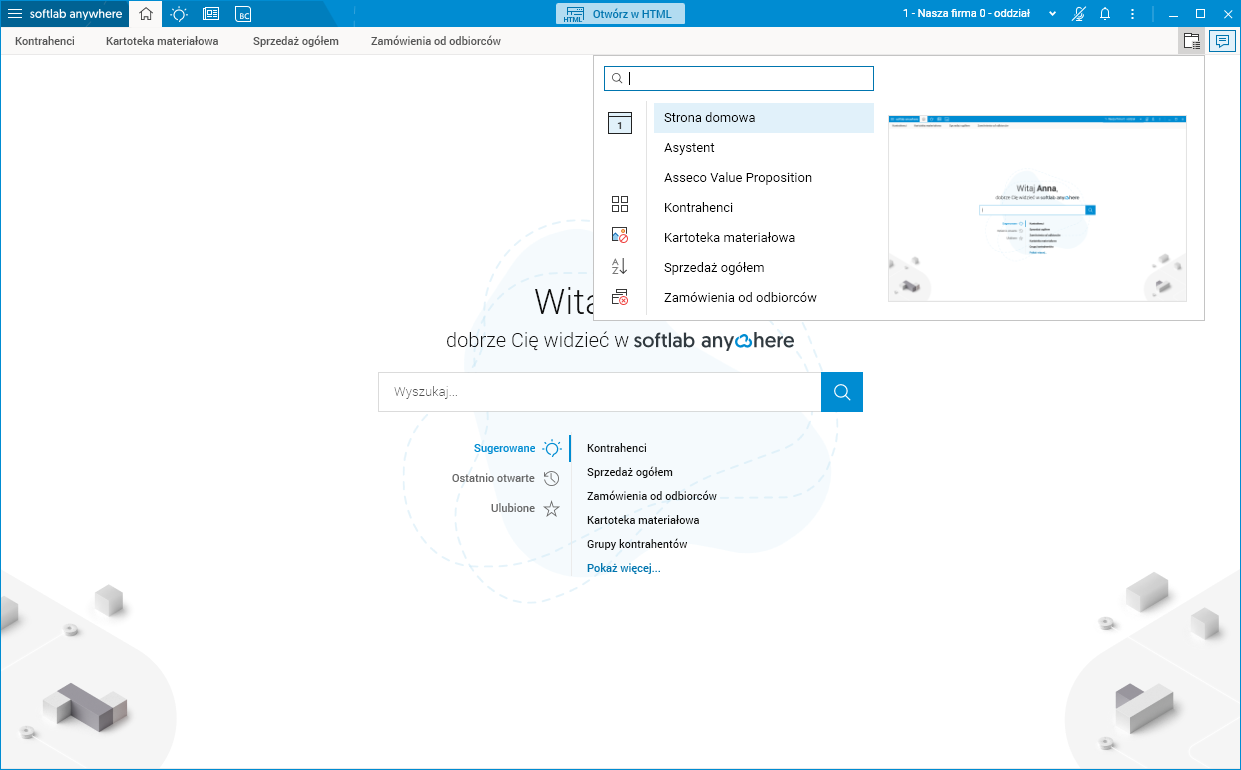
Task: Close the application window
Action: coord(1227,14)
